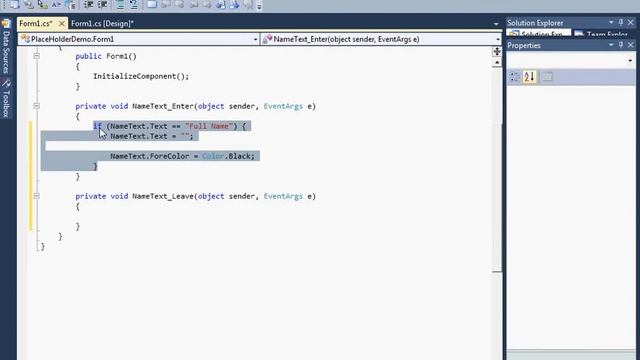Click the Display Parameter Info toolbar icon
640x360 pixels.
(29, 4)
